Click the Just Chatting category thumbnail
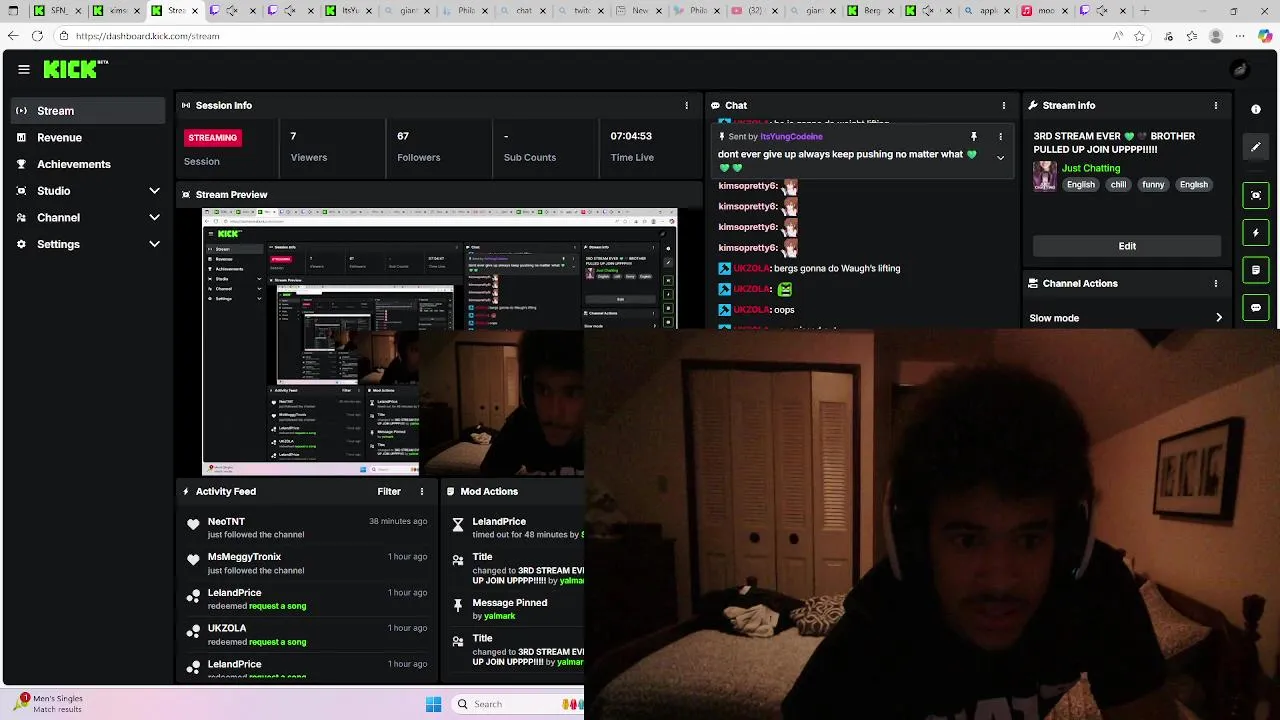 (x=1045, y=176)
